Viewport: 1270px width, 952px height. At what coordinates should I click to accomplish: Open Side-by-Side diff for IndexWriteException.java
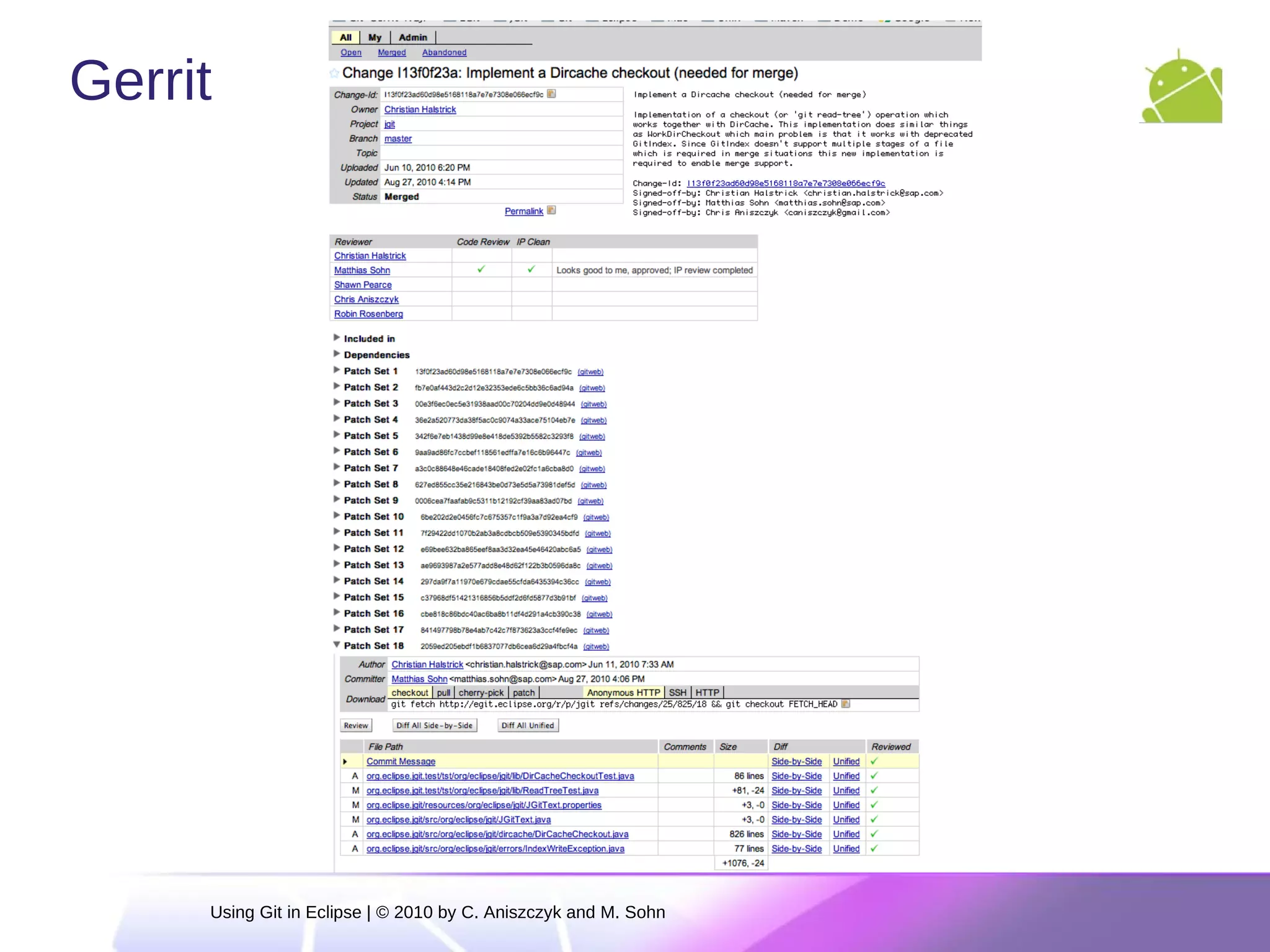click(x=797, y=848)
